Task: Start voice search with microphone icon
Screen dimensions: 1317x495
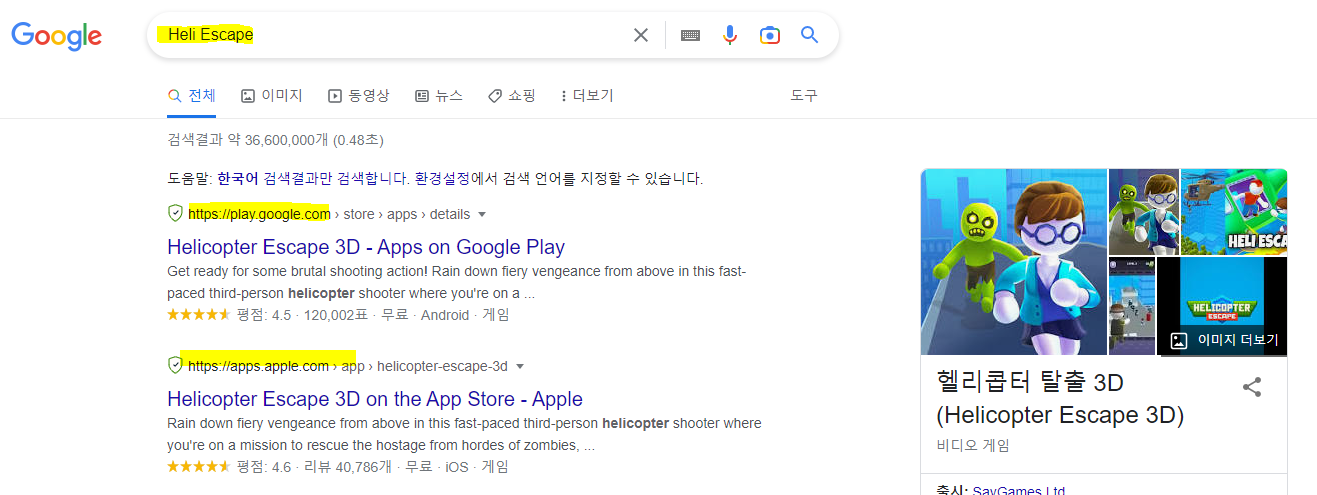Action: coord(730,35)
